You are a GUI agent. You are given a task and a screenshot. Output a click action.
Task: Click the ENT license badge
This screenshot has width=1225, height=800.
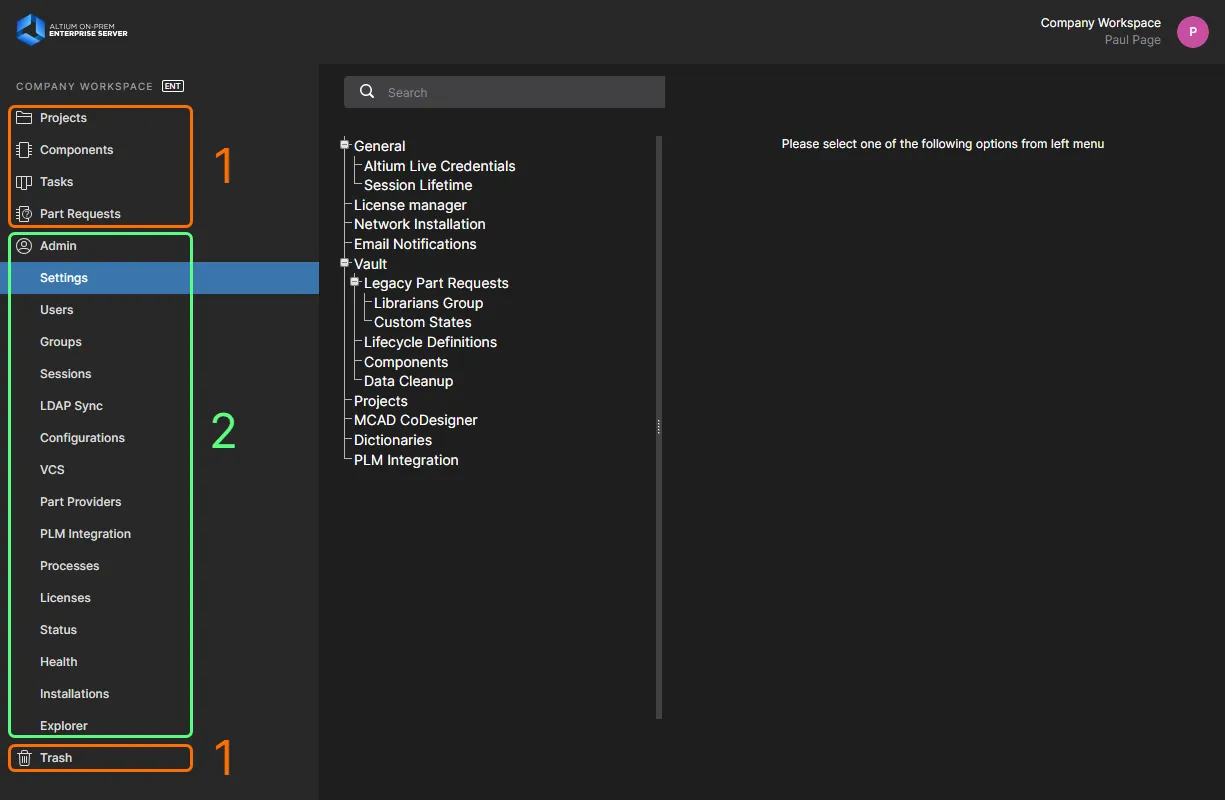point(173,86)
